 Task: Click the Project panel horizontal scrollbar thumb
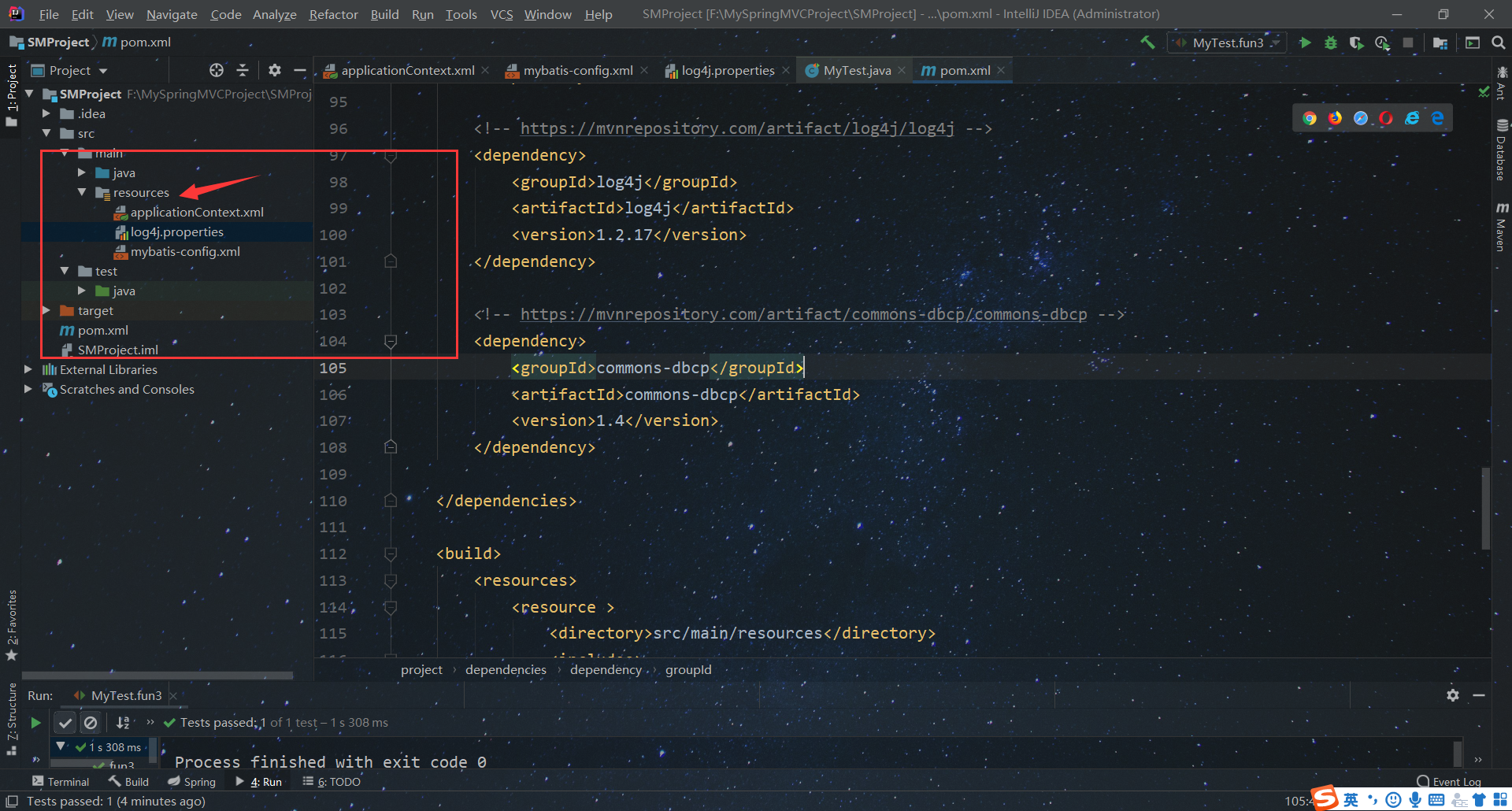click(157, 675)
